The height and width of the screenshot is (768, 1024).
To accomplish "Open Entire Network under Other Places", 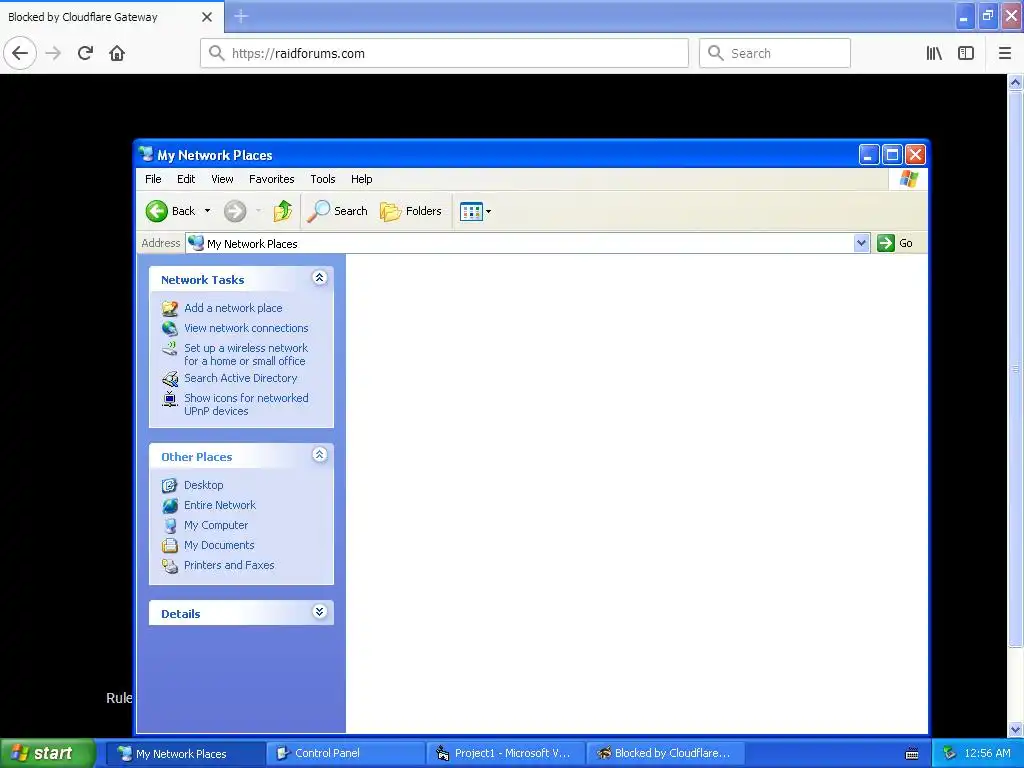I will coord(220,505).
